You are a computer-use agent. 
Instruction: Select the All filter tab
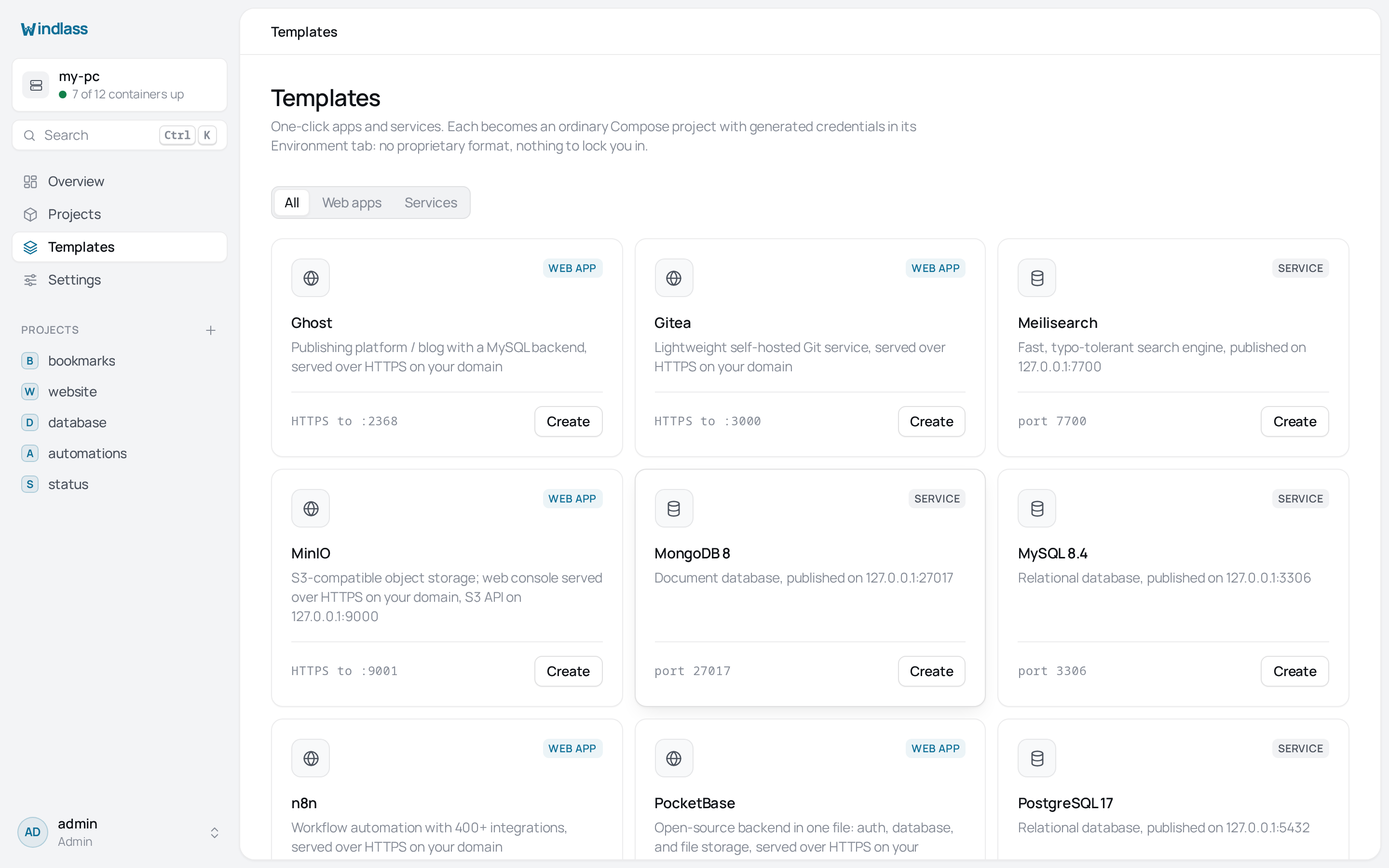coord(292,203)
